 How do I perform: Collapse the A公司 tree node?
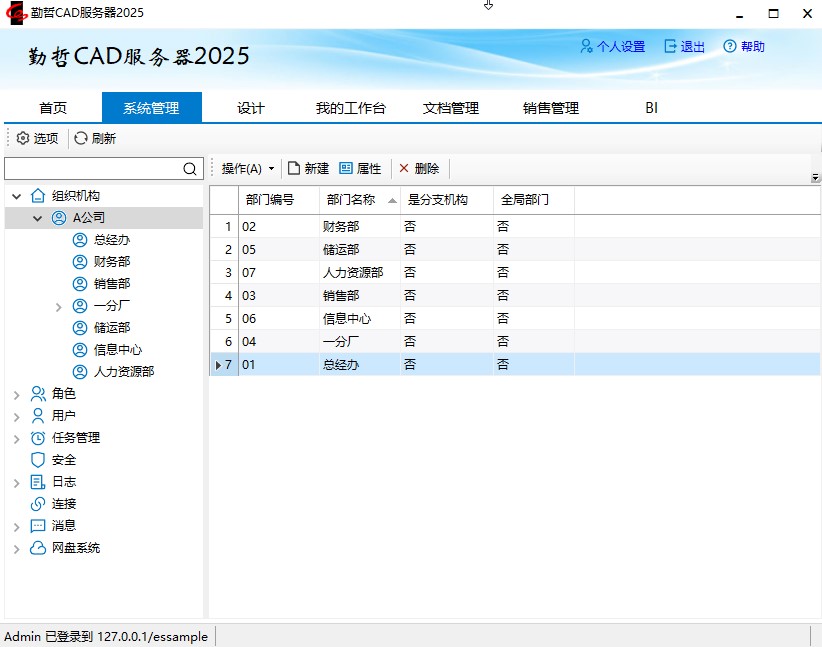[x=37, y=218]
